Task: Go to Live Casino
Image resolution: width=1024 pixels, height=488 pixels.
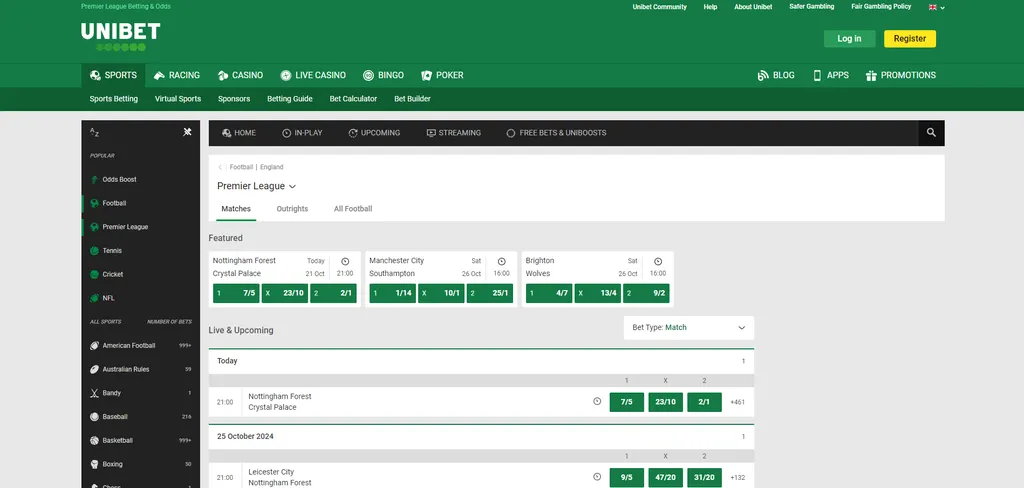Action: click(313, 75)
